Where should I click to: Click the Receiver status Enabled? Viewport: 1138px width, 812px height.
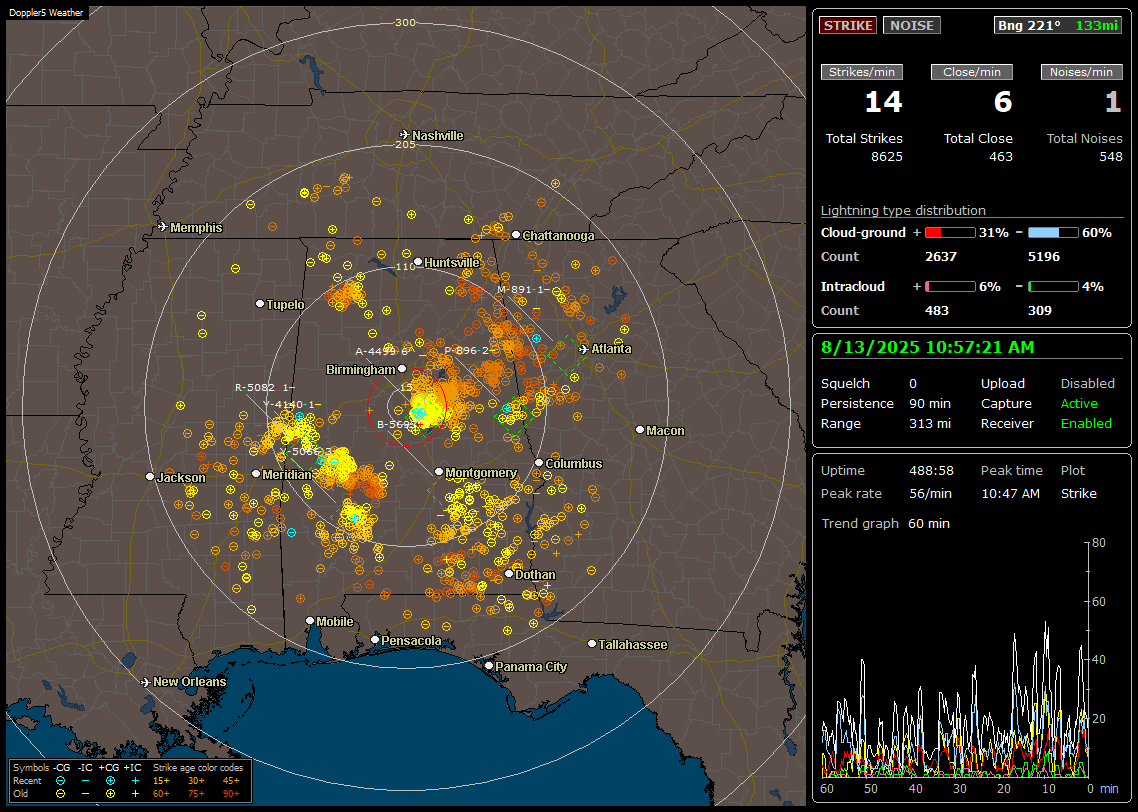tap(1086, 424)
